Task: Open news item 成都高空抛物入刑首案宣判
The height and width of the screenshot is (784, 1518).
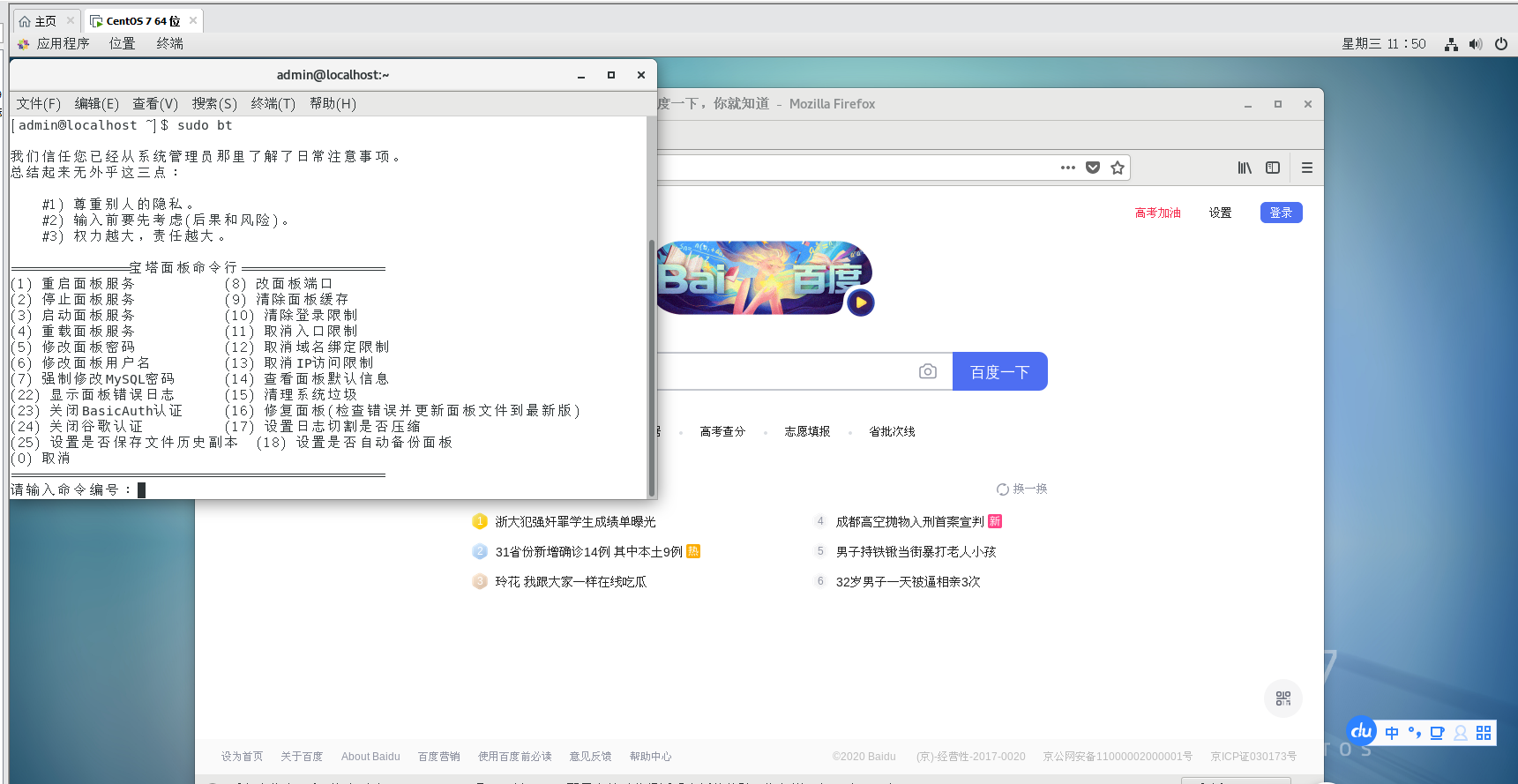Action: coord(909,521)
